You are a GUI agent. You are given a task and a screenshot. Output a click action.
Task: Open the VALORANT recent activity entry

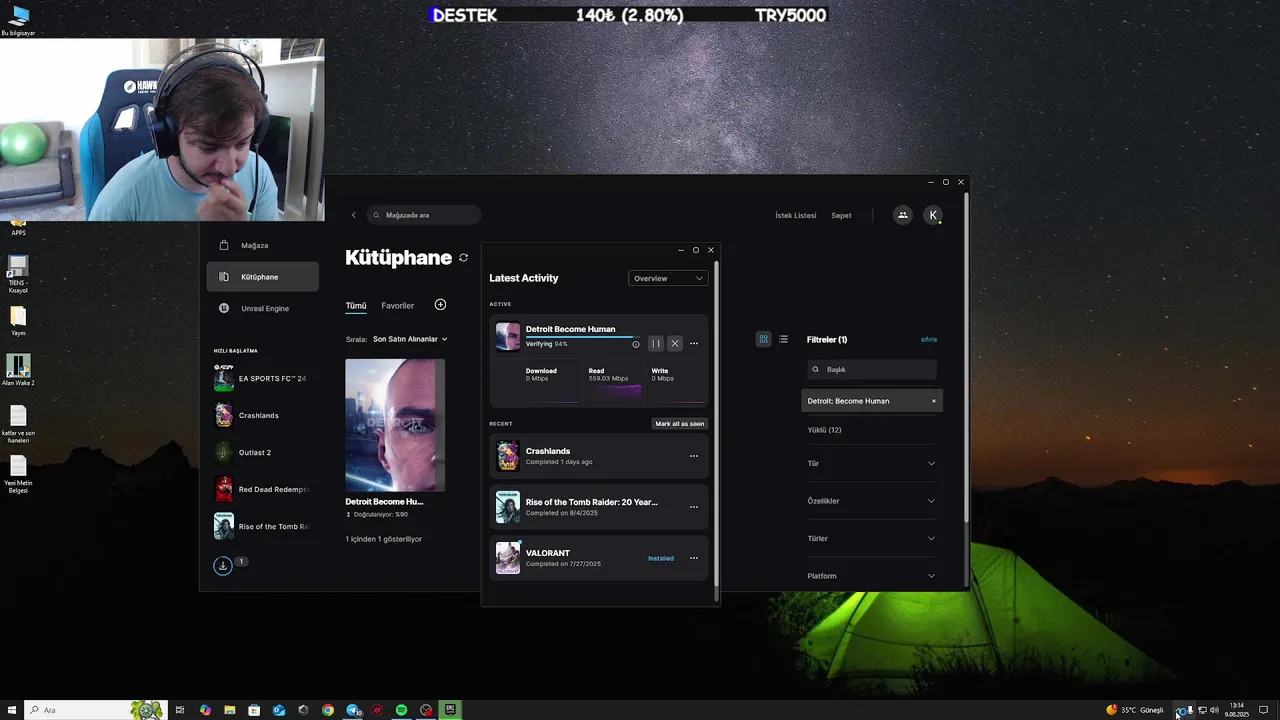tap(599, 558)
